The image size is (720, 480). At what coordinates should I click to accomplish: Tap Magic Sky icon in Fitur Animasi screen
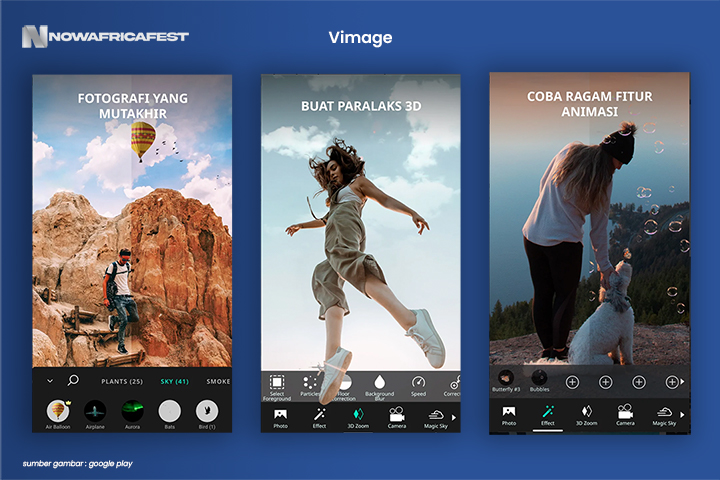pyautogui.click(x=664, y=412)
